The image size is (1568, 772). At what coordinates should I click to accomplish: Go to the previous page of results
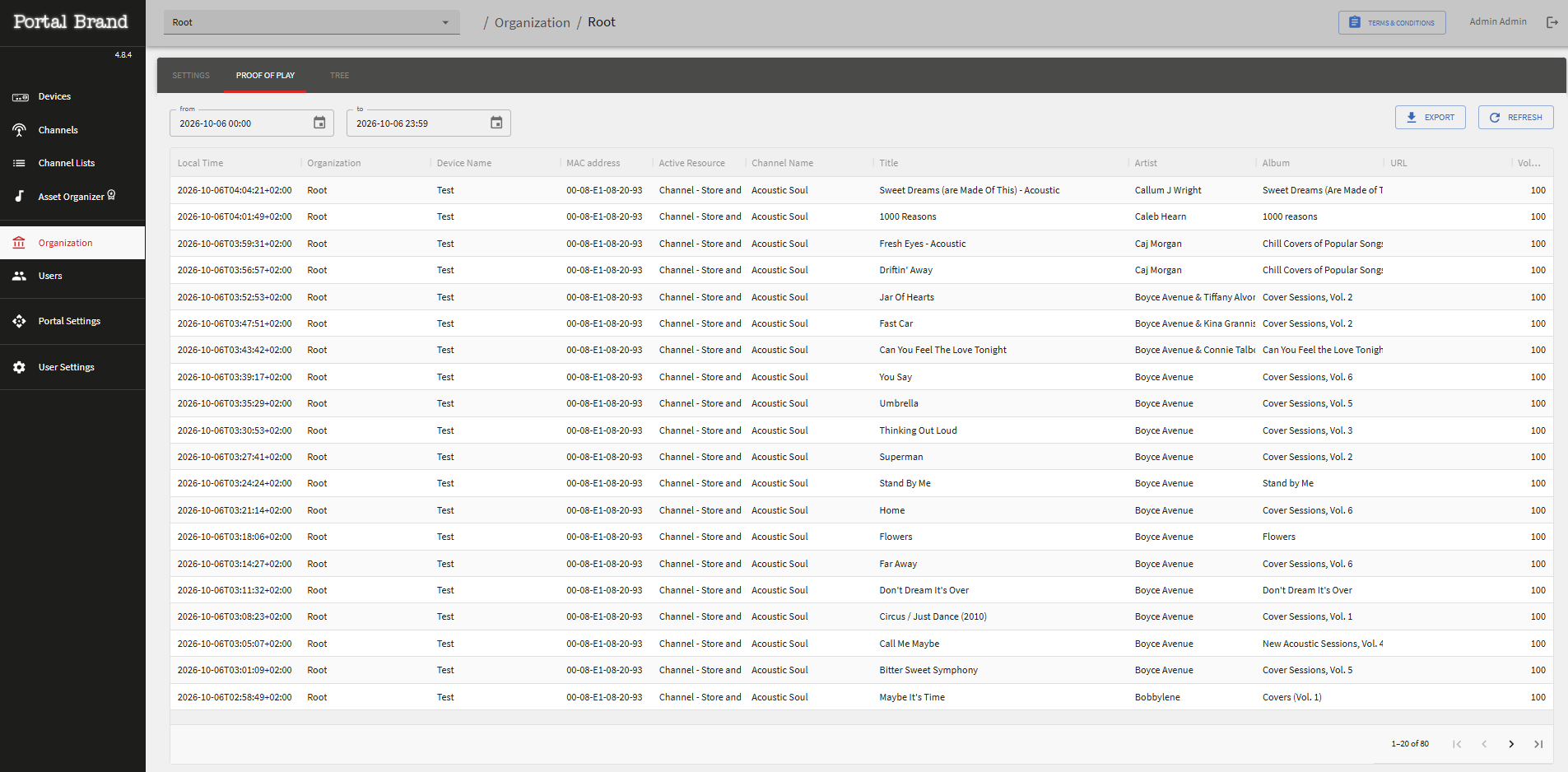(x=1484, y=744)
